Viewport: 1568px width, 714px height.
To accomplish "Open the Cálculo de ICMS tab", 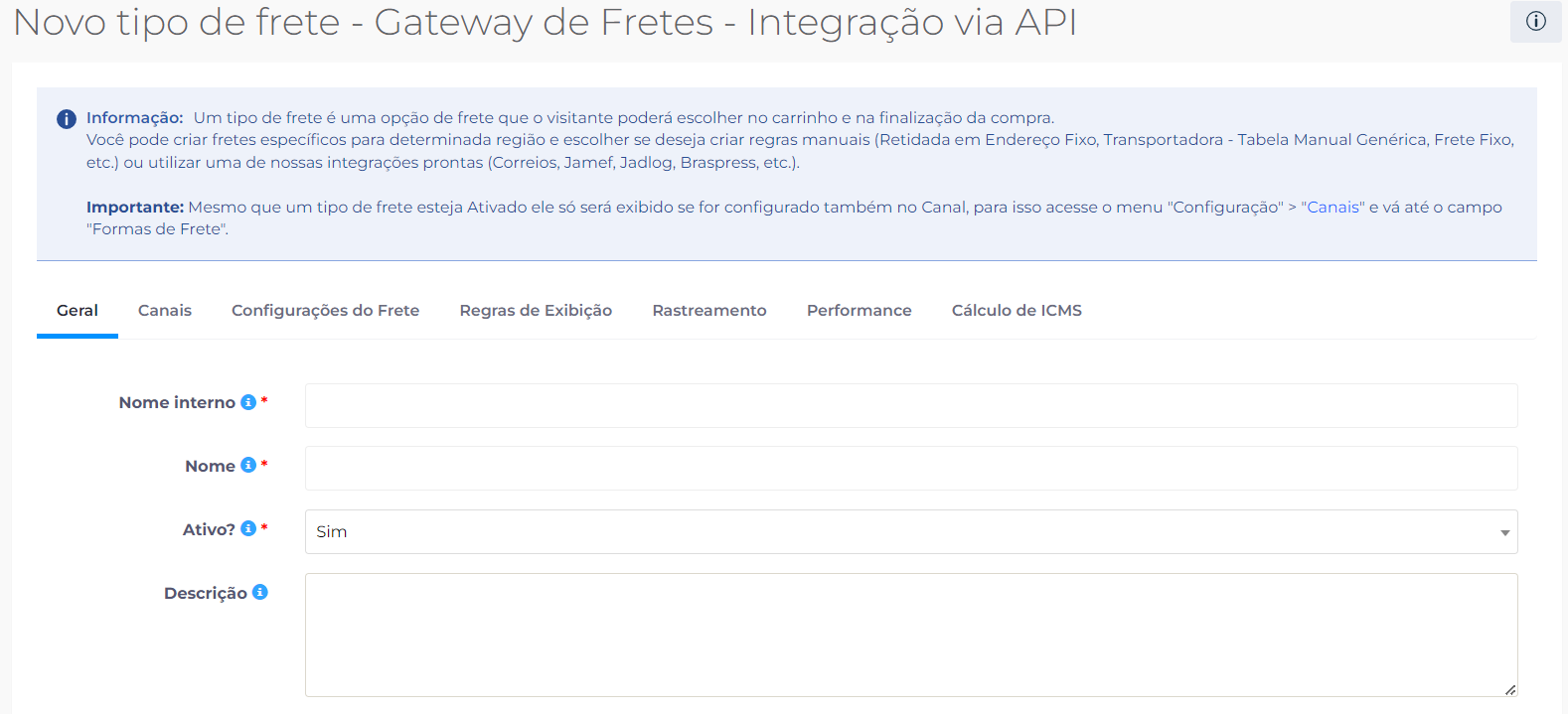I will pyautogui.click(x=1017, y=311).
